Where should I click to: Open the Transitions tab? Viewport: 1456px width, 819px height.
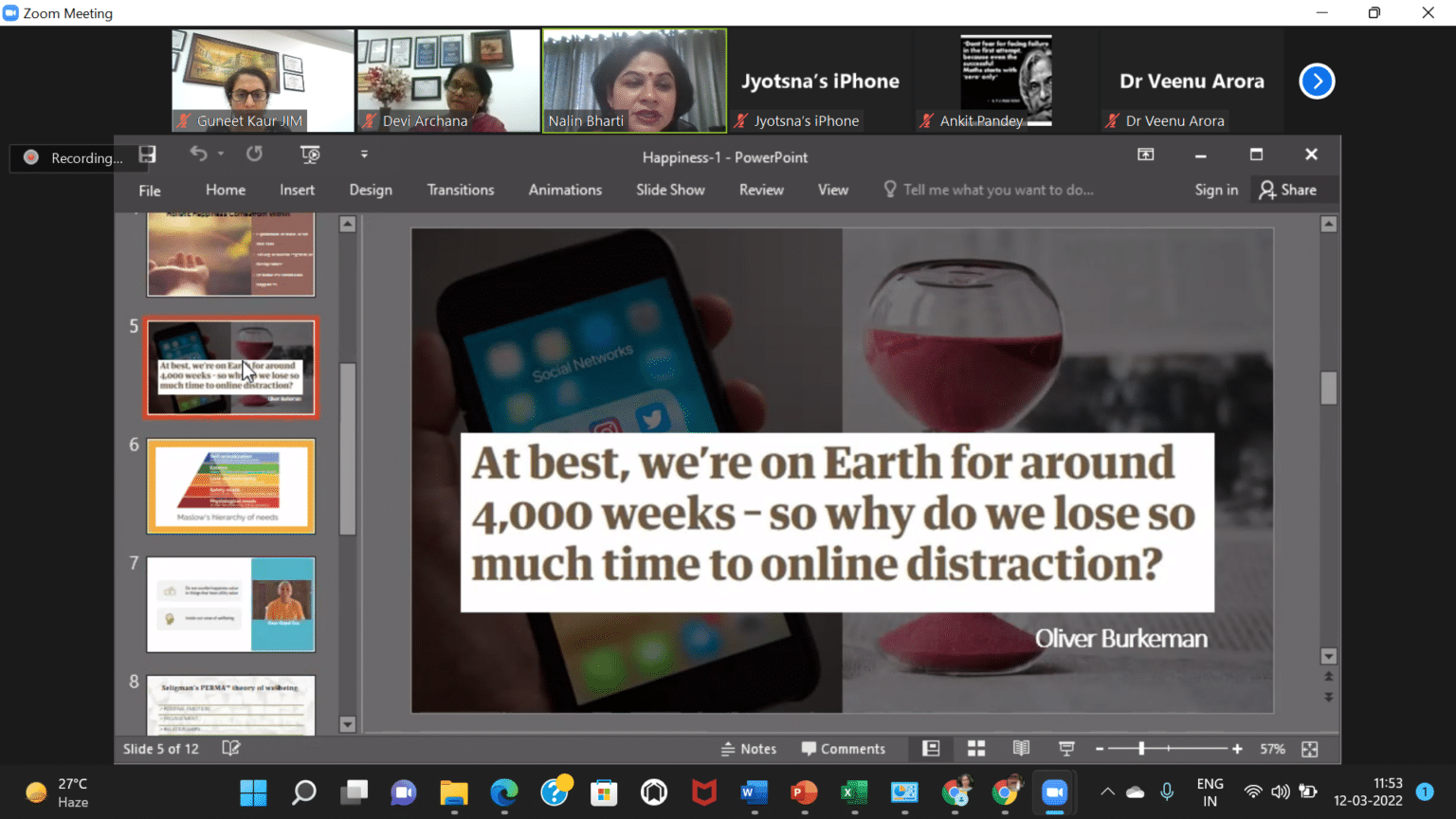click(x=460, y=190)
